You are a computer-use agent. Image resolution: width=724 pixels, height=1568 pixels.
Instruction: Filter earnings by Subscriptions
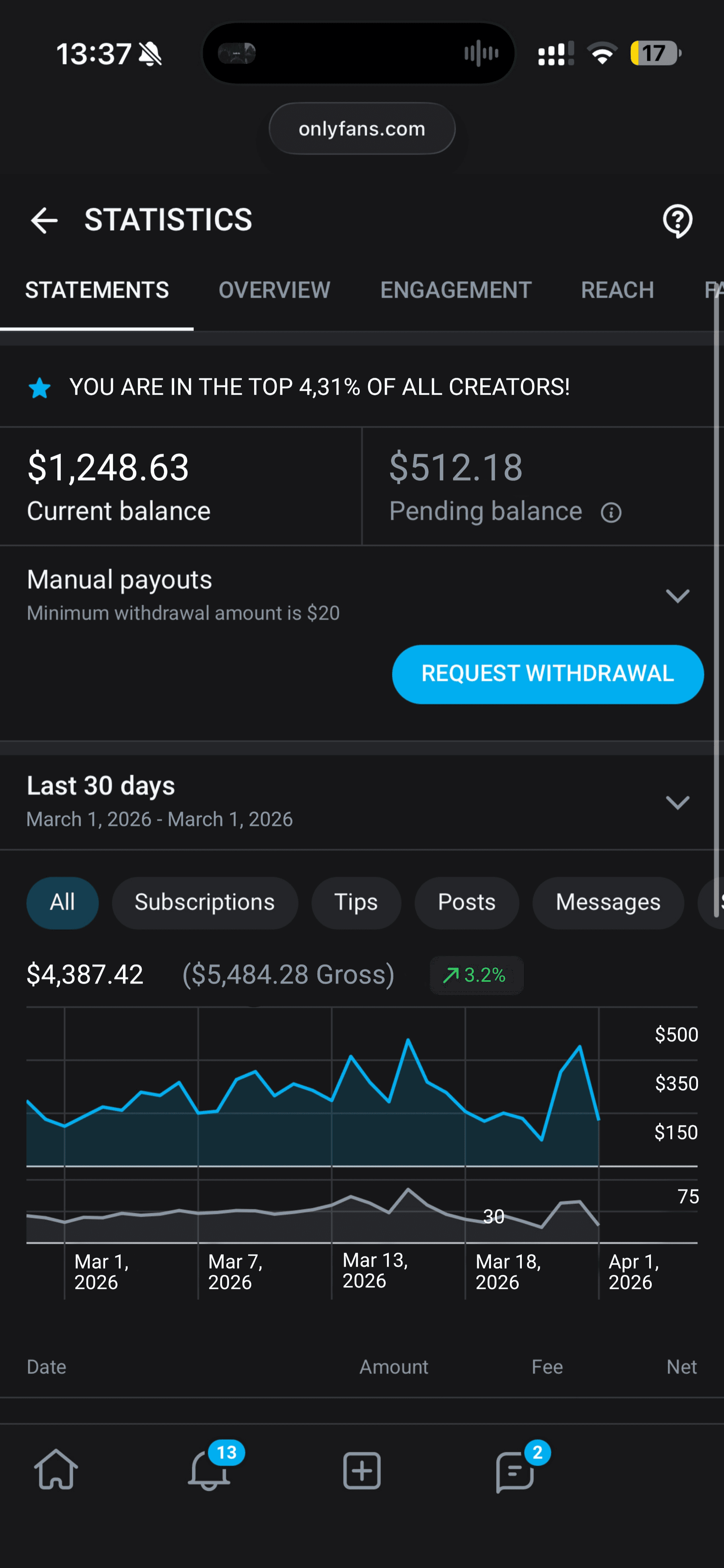click(205, 903)
